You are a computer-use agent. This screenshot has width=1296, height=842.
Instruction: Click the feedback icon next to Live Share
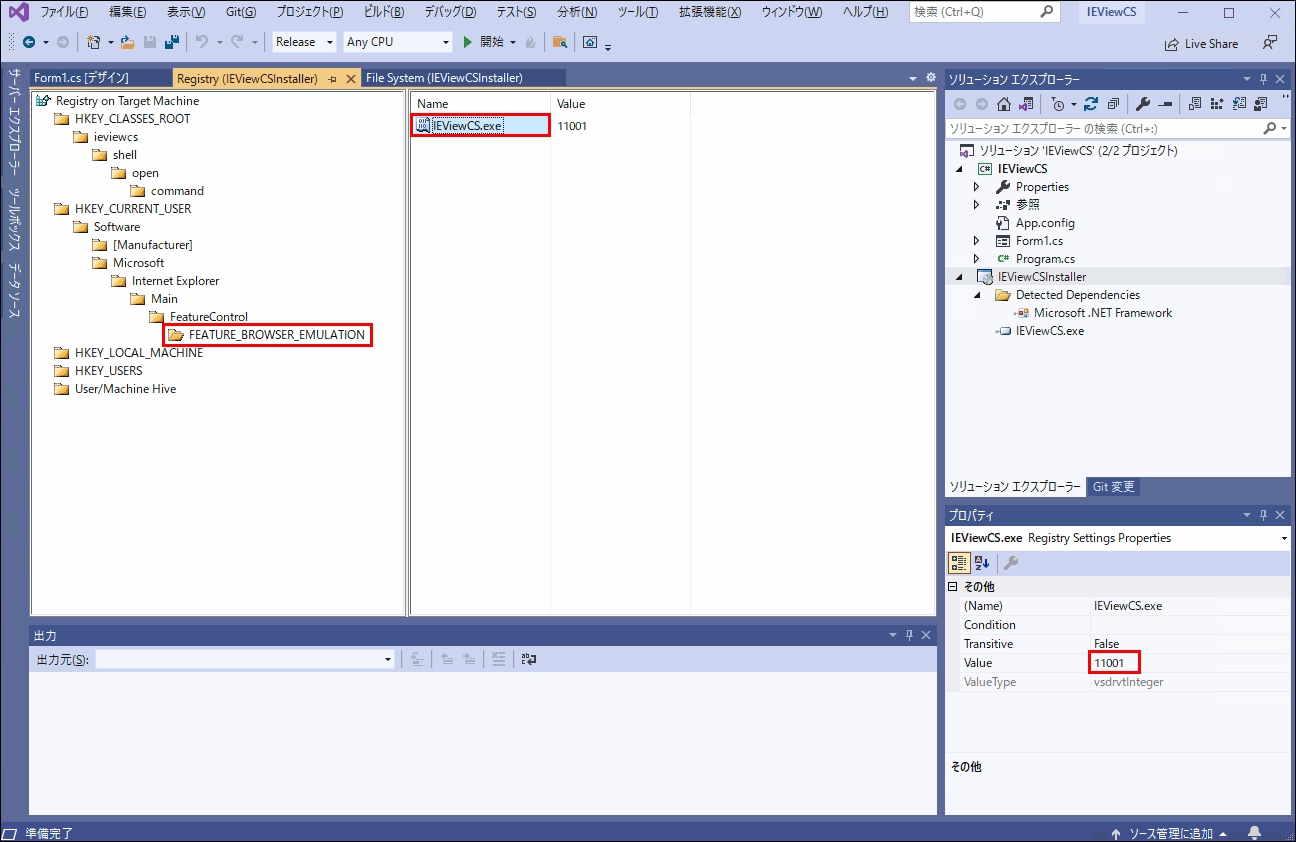(x=1270, y=43)
